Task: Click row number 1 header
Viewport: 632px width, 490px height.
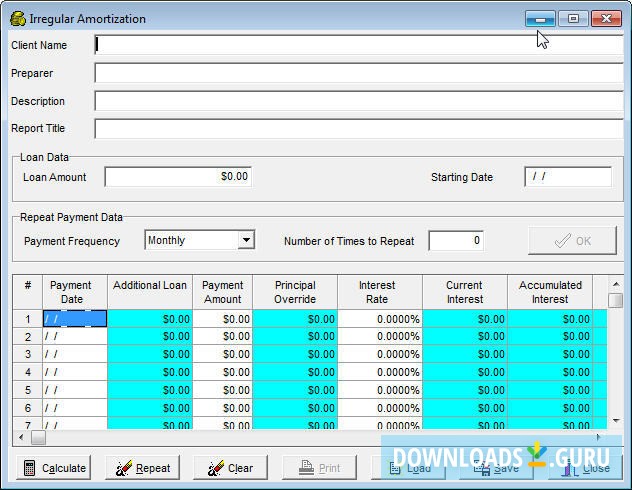Action: [x=28, y=319]
